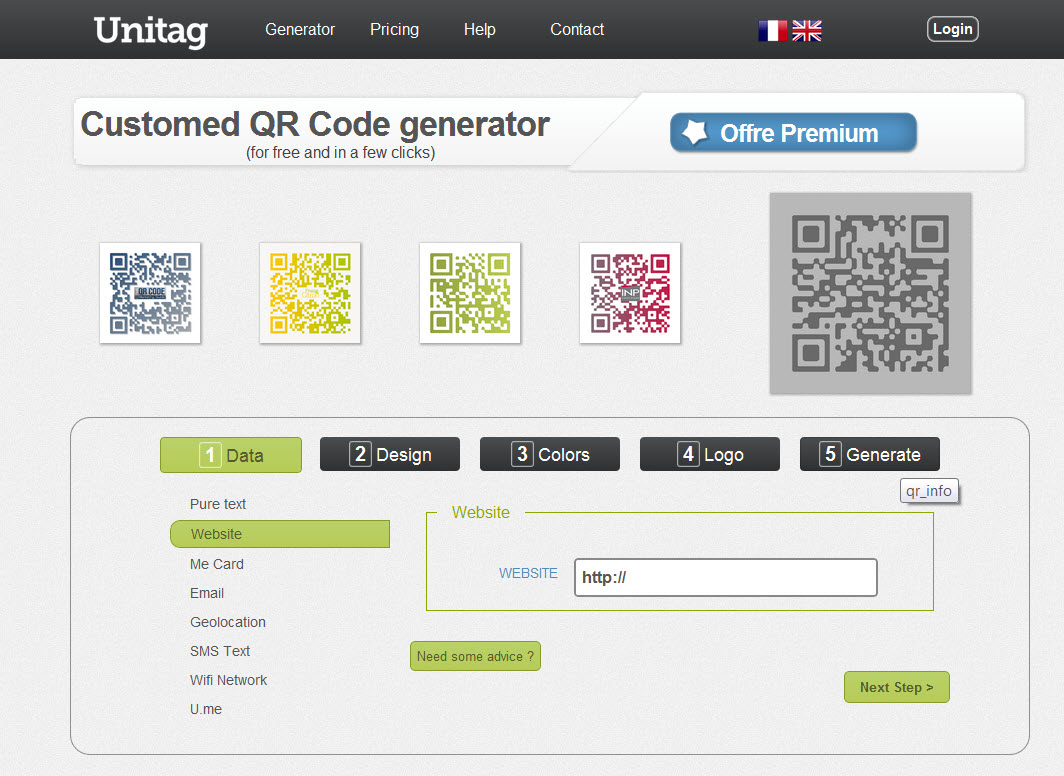
Task: Click the Unitag logo
Action: (x=151, y=31)
